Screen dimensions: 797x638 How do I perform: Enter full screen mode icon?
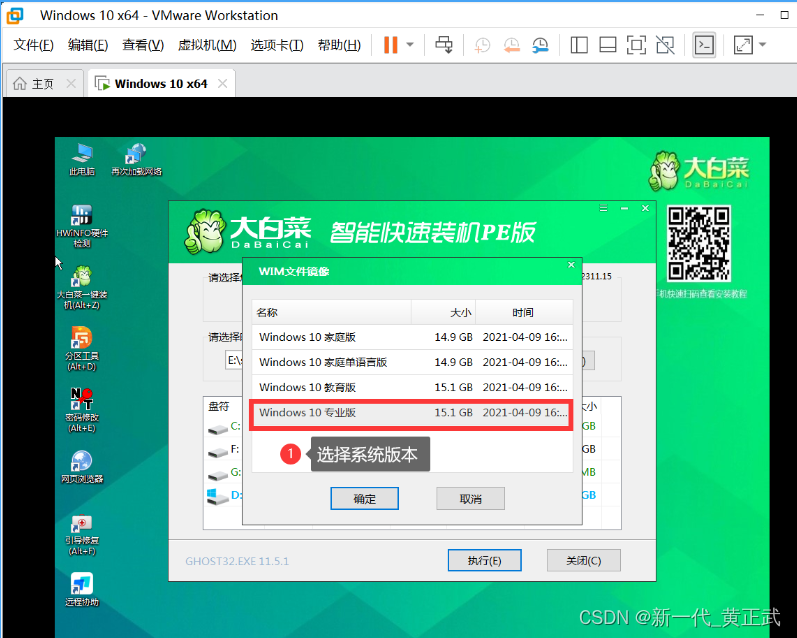pos(636,45)
